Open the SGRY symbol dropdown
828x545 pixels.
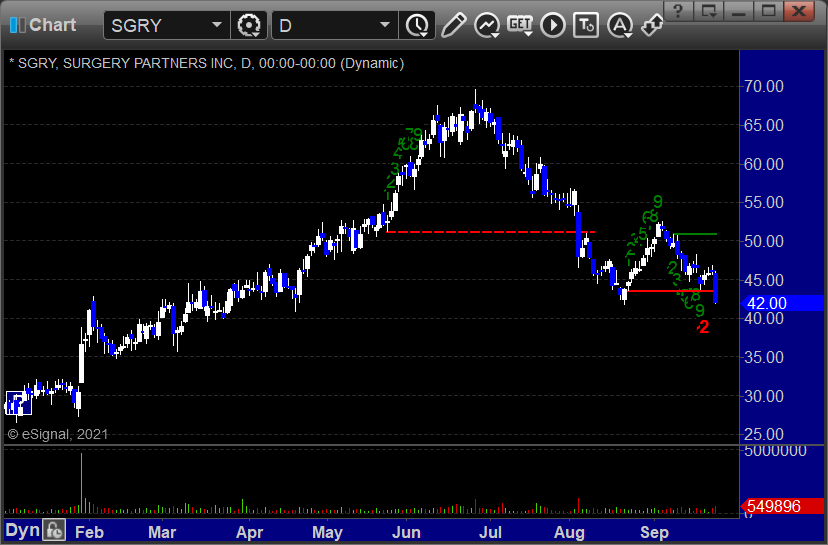click(x=166, y=25)
